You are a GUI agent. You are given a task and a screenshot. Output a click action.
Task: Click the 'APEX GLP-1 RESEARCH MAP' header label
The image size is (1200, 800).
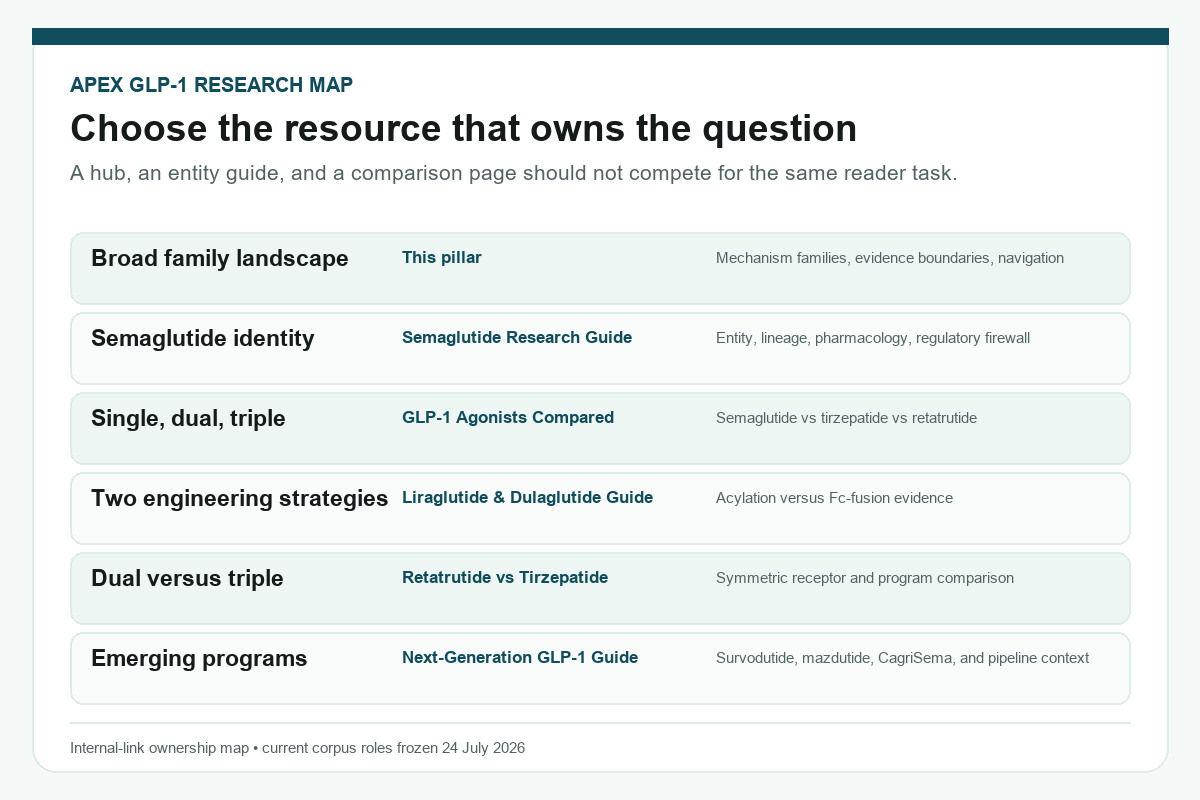pos(211,86)
